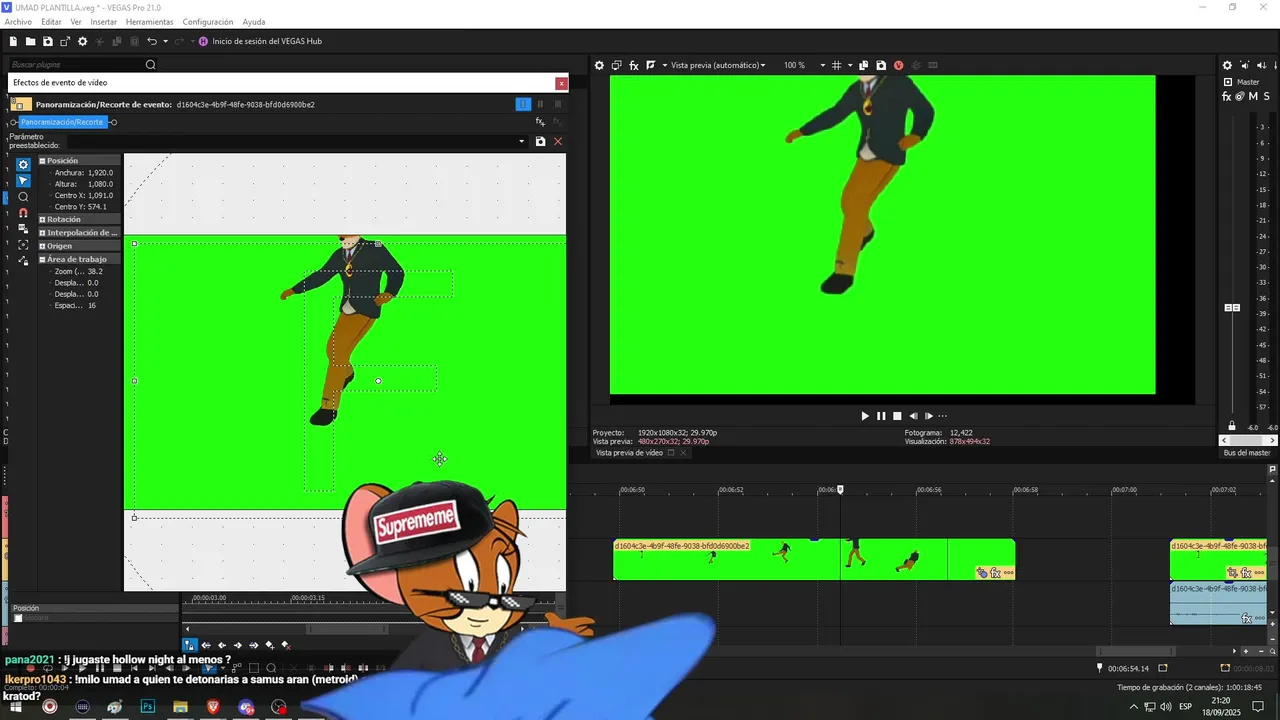Click the Pan/Crop properties gear tool

pyautogui.click(x=23, y=164)
